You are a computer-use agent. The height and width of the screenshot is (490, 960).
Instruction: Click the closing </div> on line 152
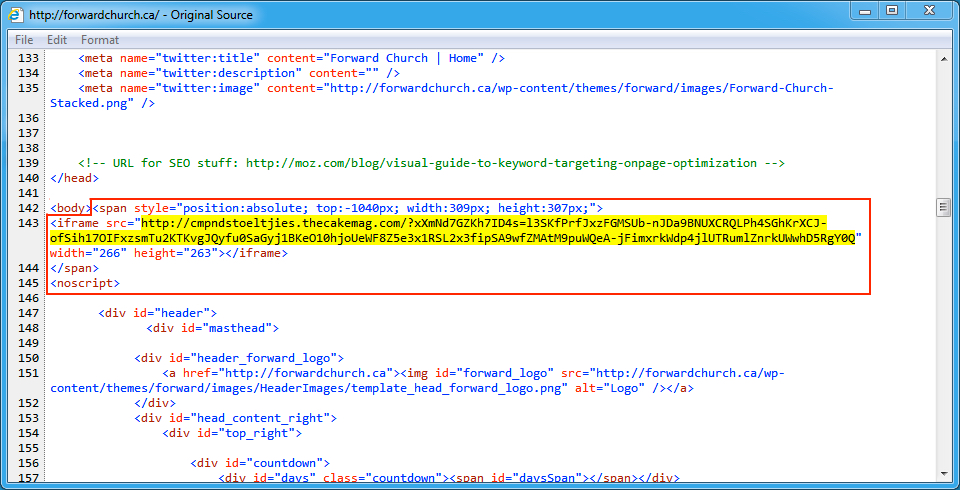[x=155, y=403]
